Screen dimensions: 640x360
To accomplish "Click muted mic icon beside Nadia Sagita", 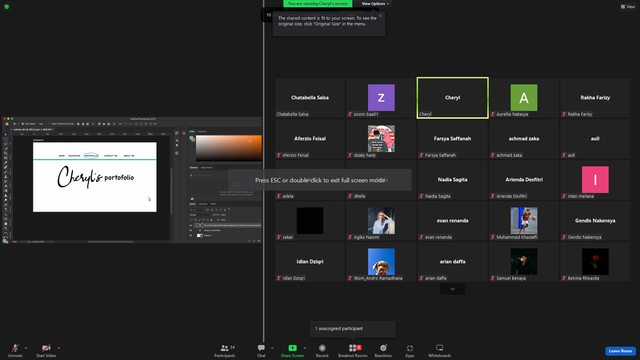I will 422,196.
